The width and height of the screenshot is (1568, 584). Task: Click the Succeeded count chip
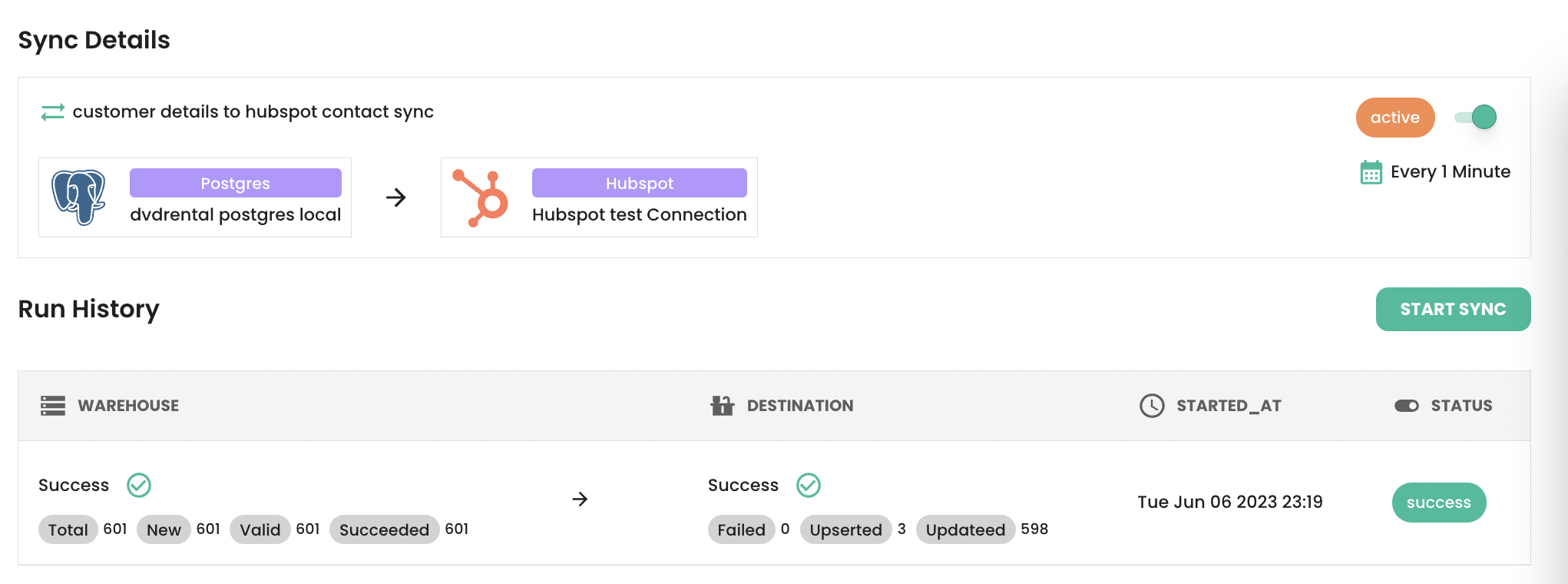[x=384, y=529]
